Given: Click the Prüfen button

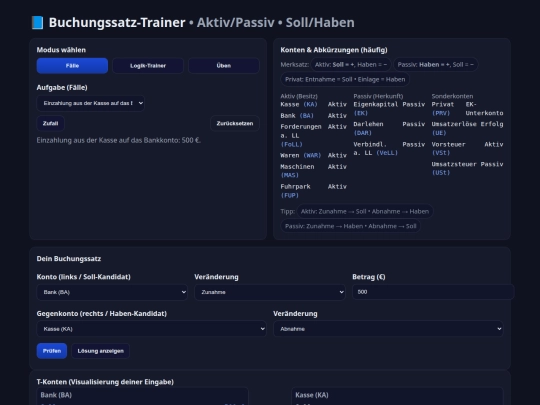Looking at the screenshot, I should 52,351.
